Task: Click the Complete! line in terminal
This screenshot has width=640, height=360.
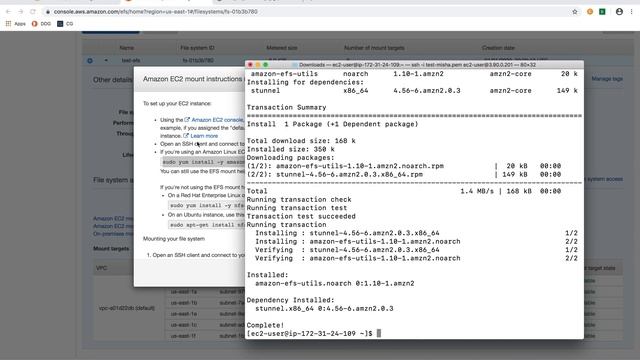Action: click(x=265, y=325)
